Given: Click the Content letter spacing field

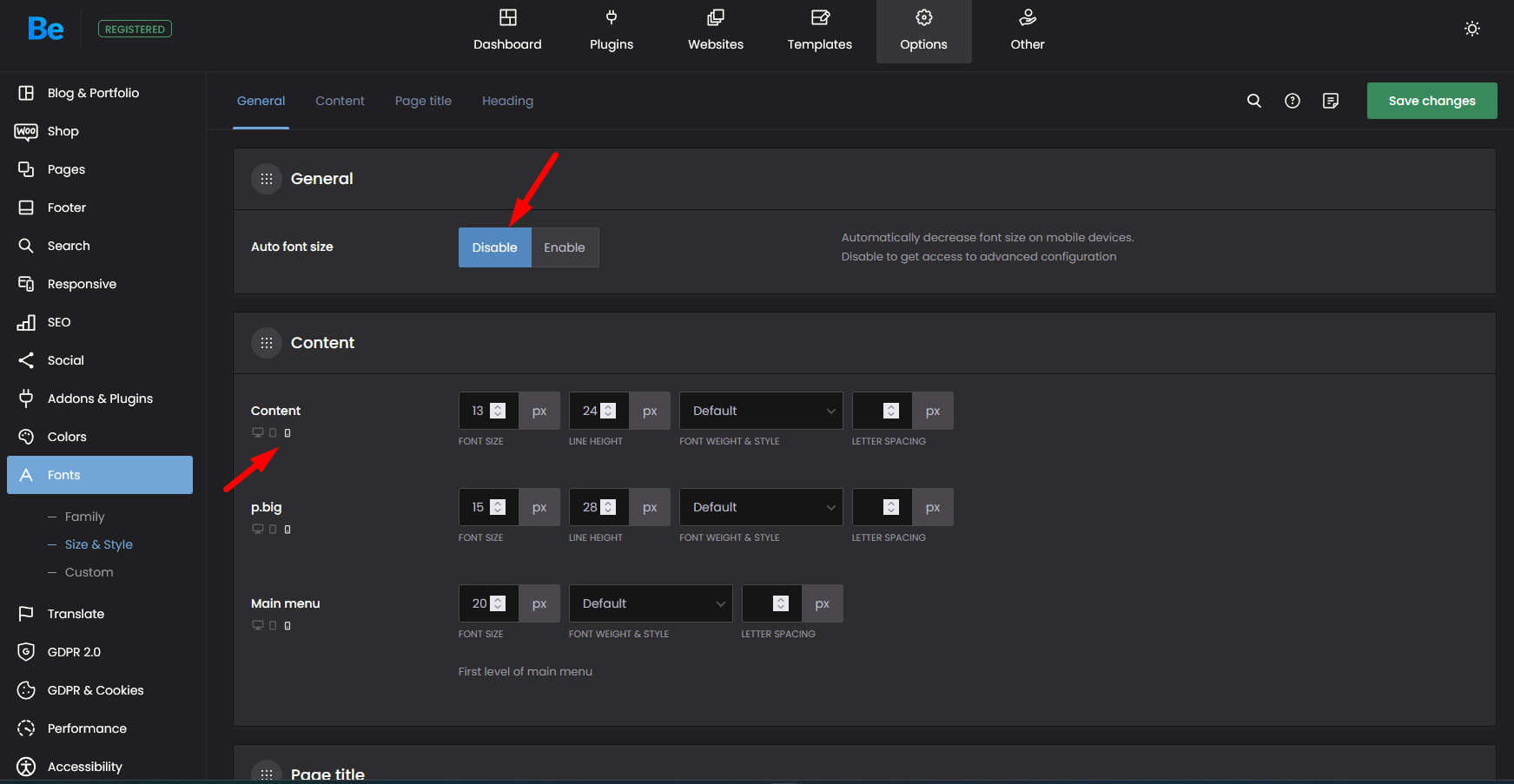Looking at the screenshot, I should pyautogui.click(x=882, y=411).
